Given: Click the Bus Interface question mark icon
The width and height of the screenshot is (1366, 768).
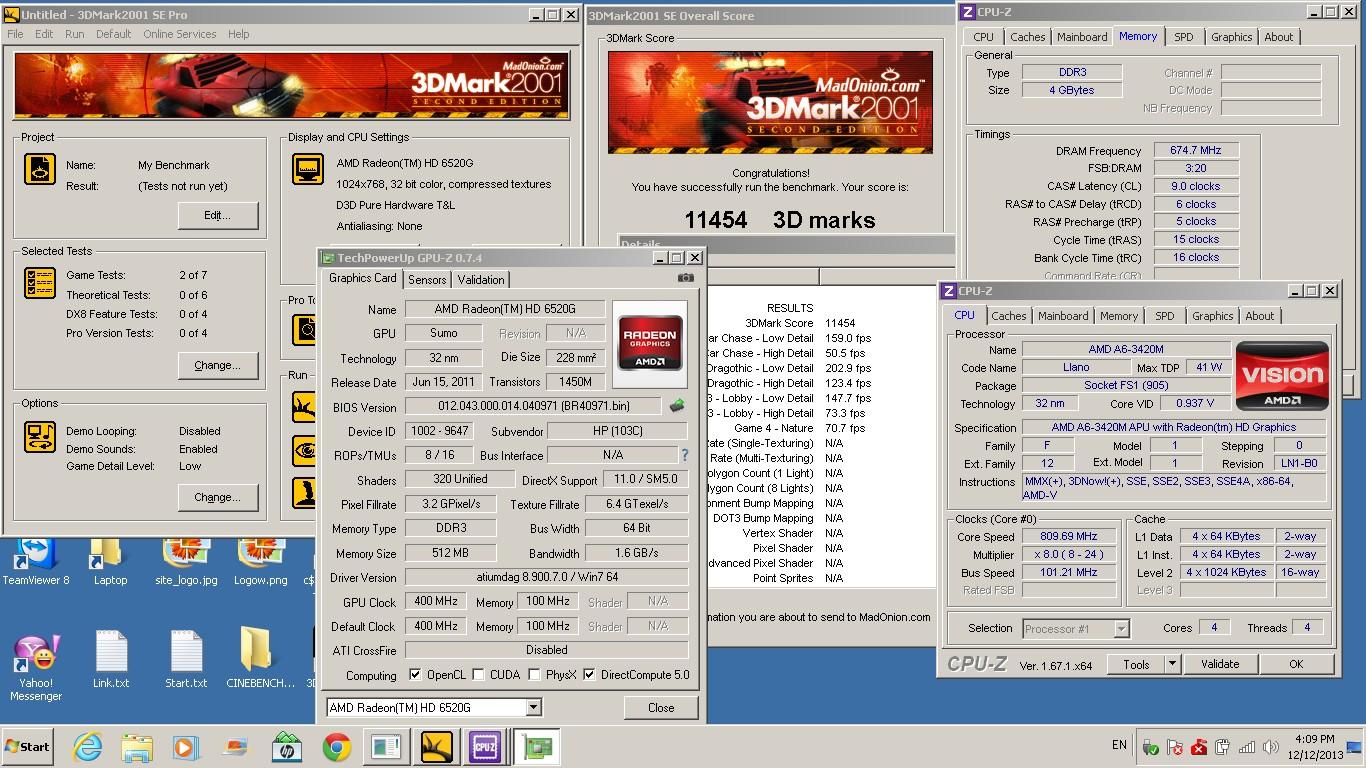Looking at the screenshot, I should coord(684,455).
